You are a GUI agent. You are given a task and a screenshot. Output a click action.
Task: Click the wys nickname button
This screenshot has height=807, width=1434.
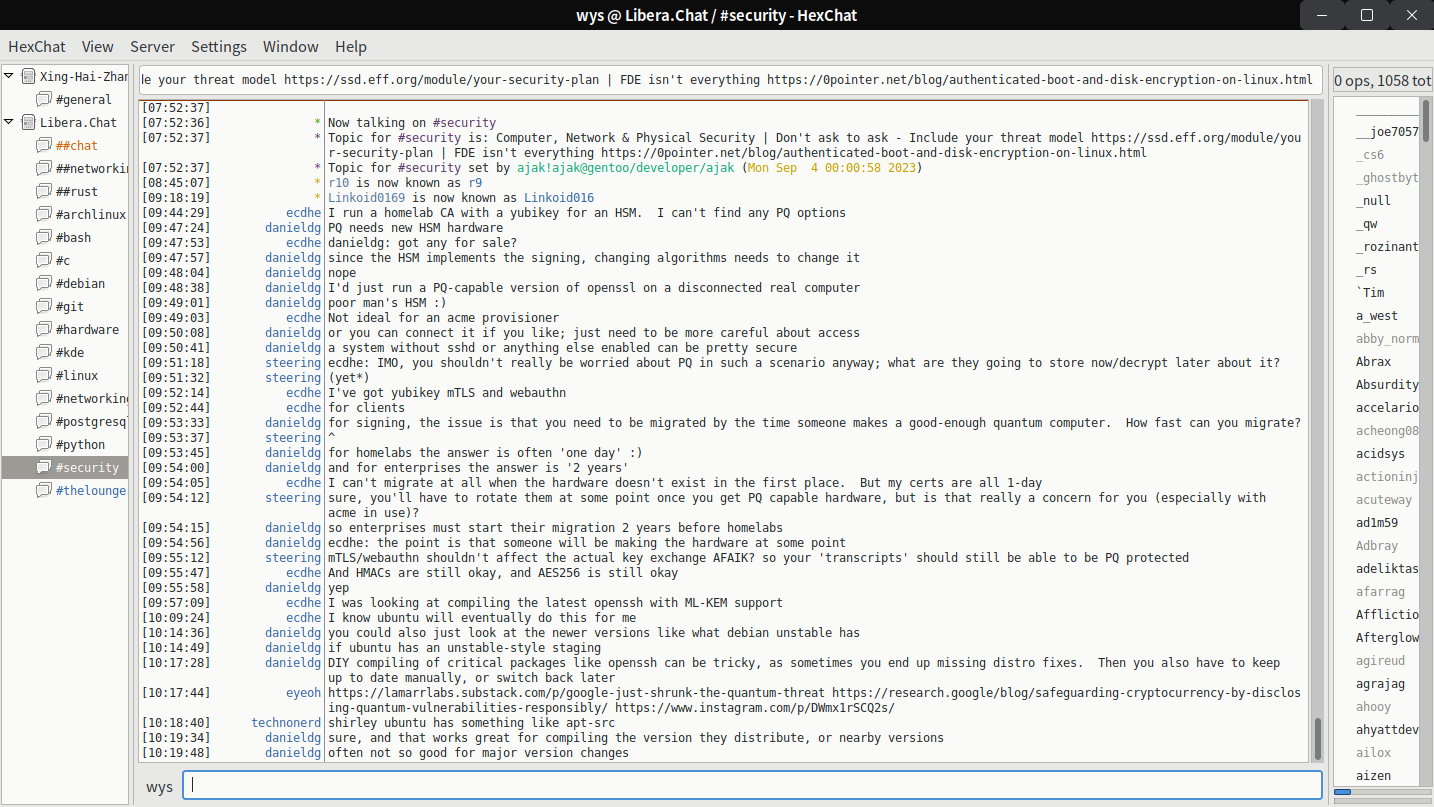159,786
